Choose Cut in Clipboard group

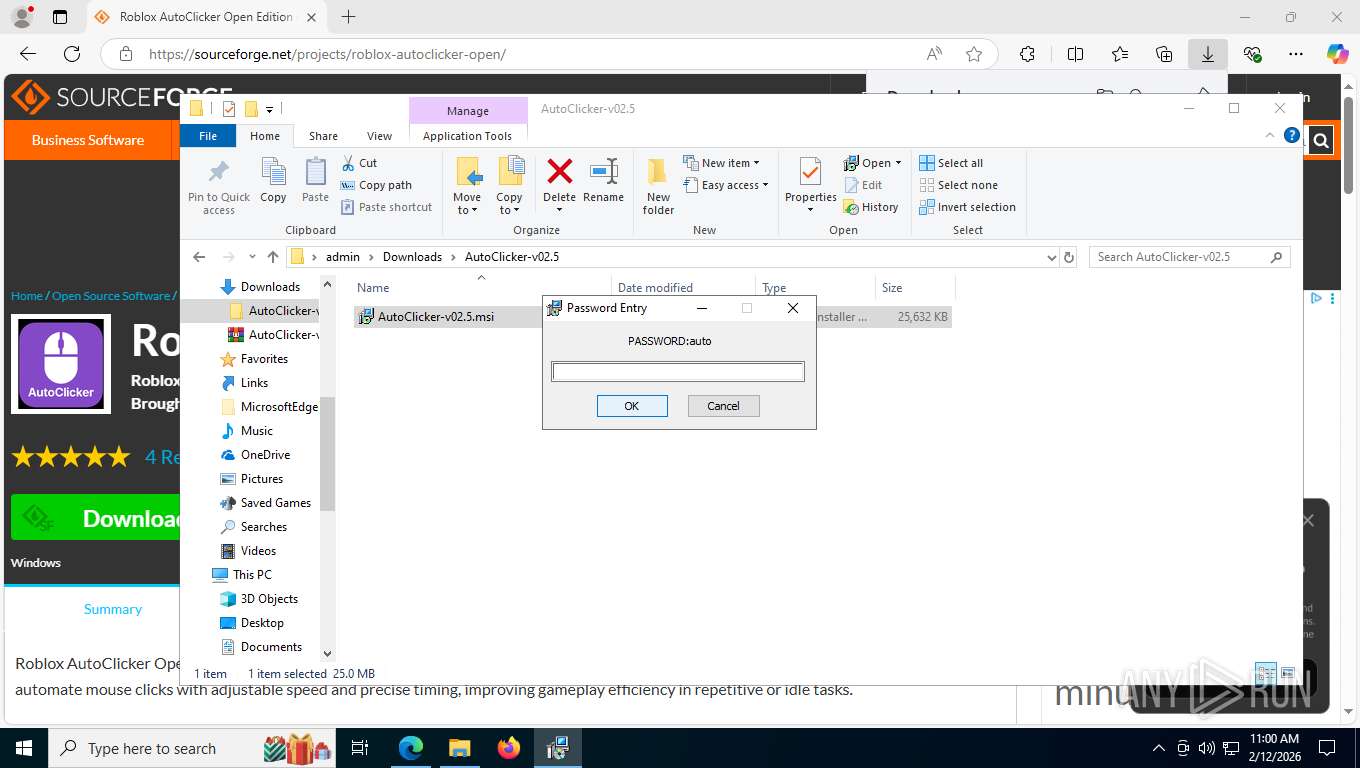(x=359, y=163)
